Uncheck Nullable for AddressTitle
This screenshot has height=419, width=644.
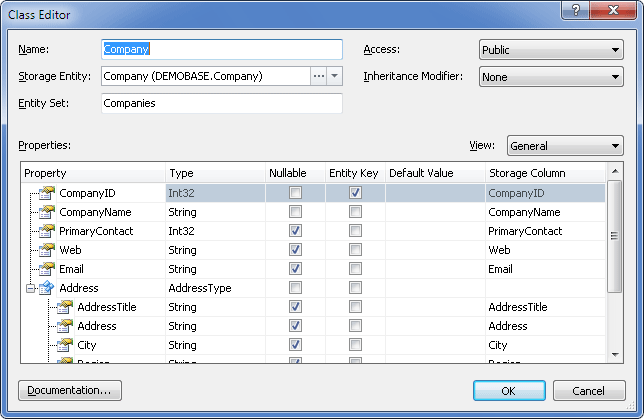[295, 306]
